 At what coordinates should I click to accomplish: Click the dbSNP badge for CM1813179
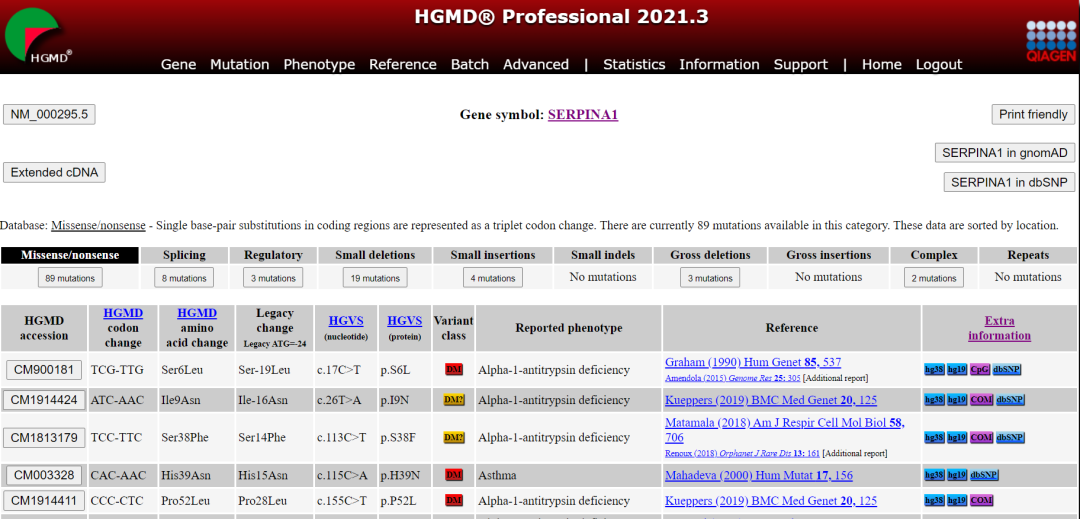(1010, 437)
